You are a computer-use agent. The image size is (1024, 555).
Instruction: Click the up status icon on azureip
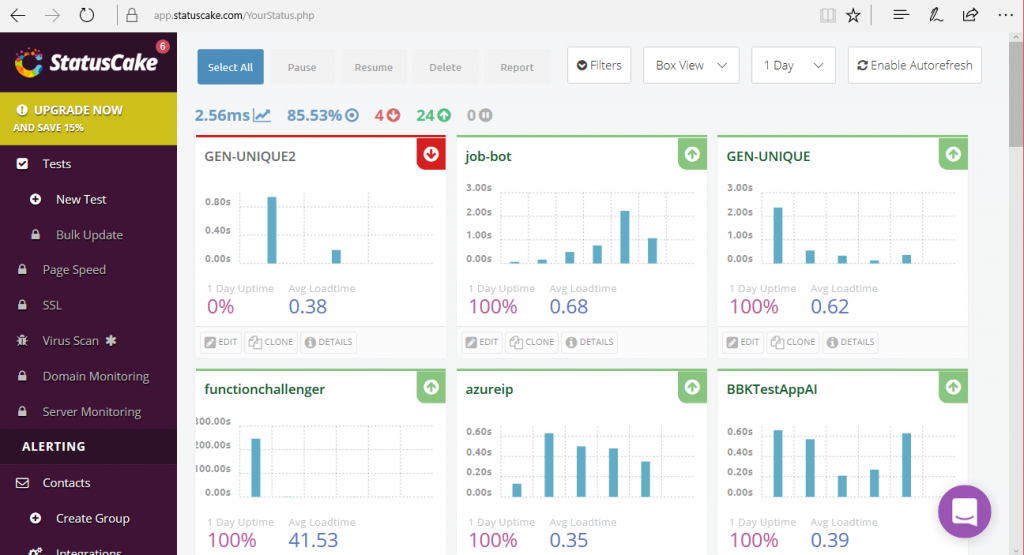[692, 387]
